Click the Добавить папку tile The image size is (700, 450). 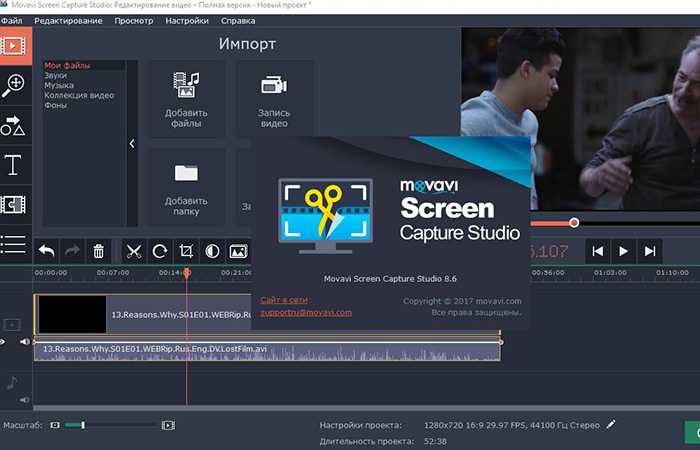point(186,188)
